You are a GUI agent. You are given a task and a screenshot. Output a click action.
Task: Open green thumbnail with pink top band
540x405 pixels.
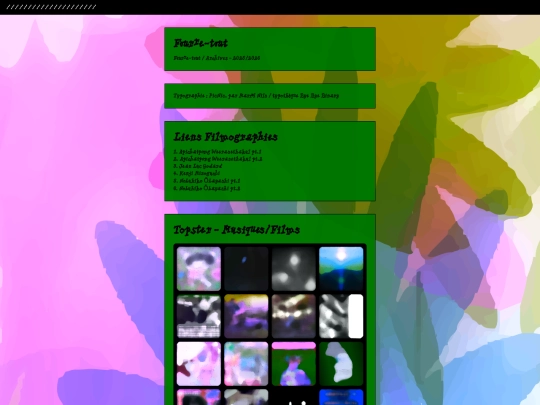tap(294, 364)
